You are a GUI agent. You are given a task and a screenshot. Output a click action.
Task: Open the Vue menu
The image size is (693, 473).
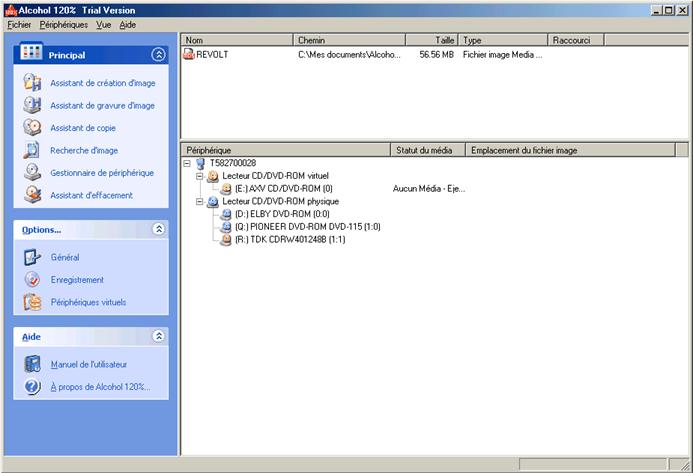pos(103,25)
